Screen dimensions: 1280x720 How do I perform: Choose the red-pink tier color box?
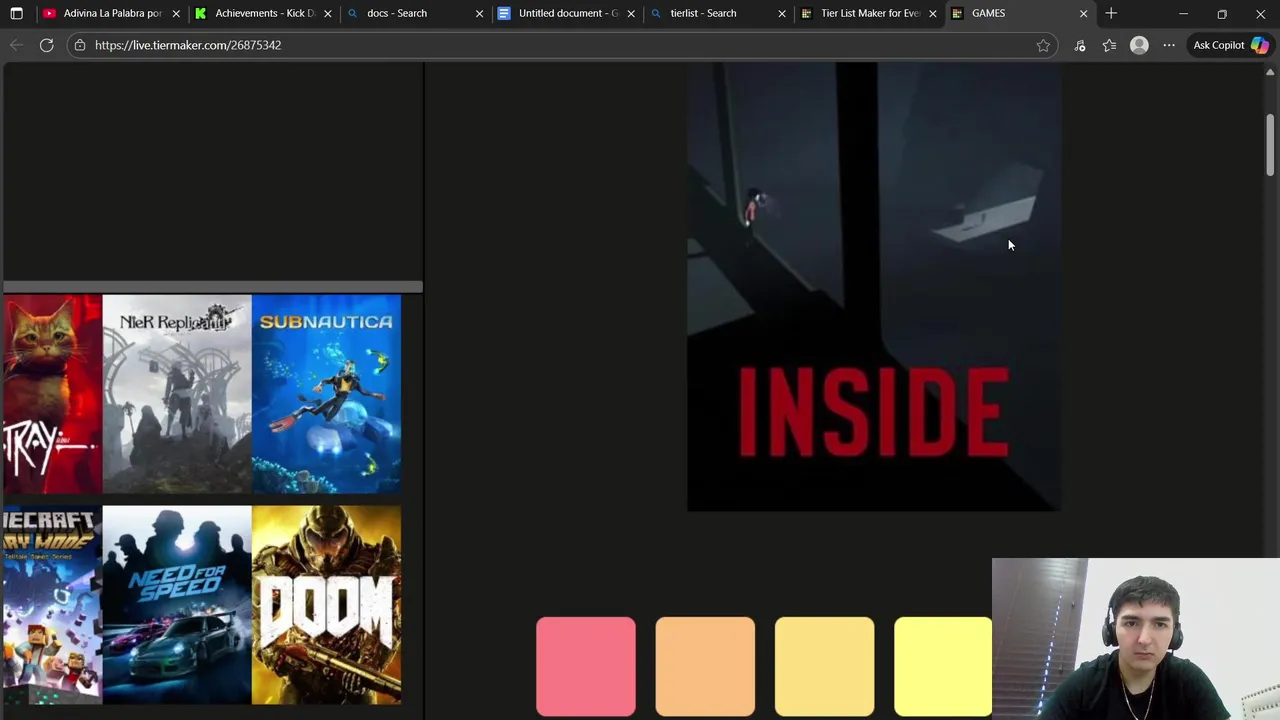point(586,667)
